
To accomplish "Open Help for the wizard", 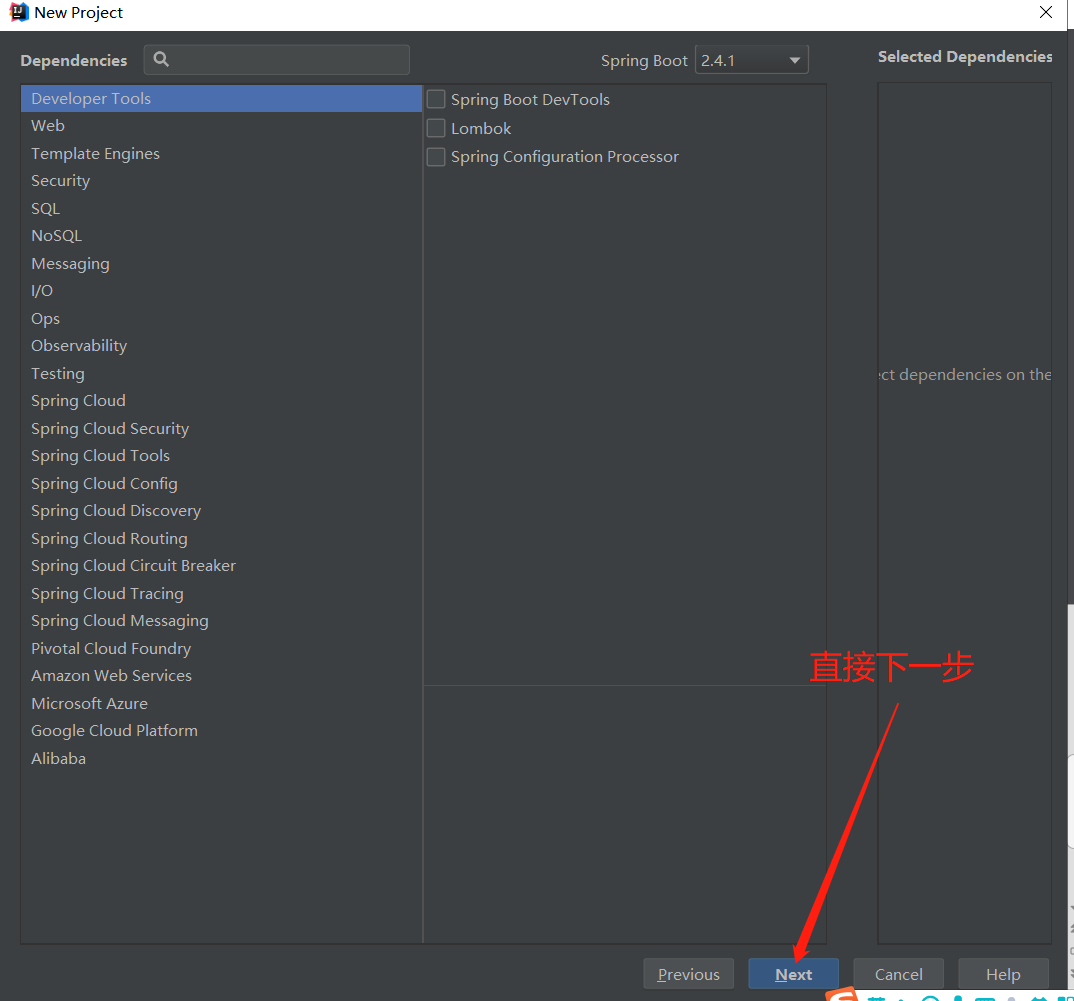I will [1003, 974].
